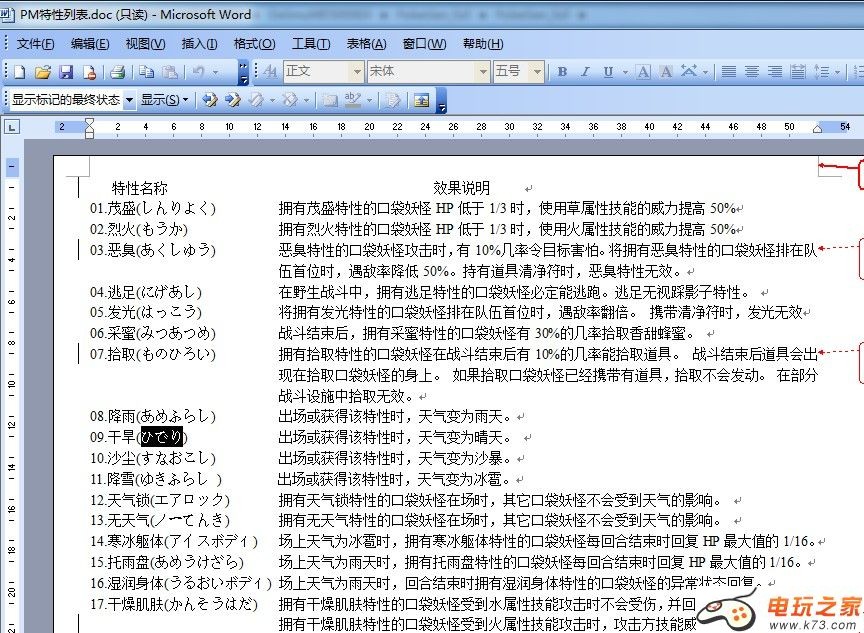Click the highlighted text ひでり in document
Viewport: 864px width, 633px height.
click(x=162, y=437)
